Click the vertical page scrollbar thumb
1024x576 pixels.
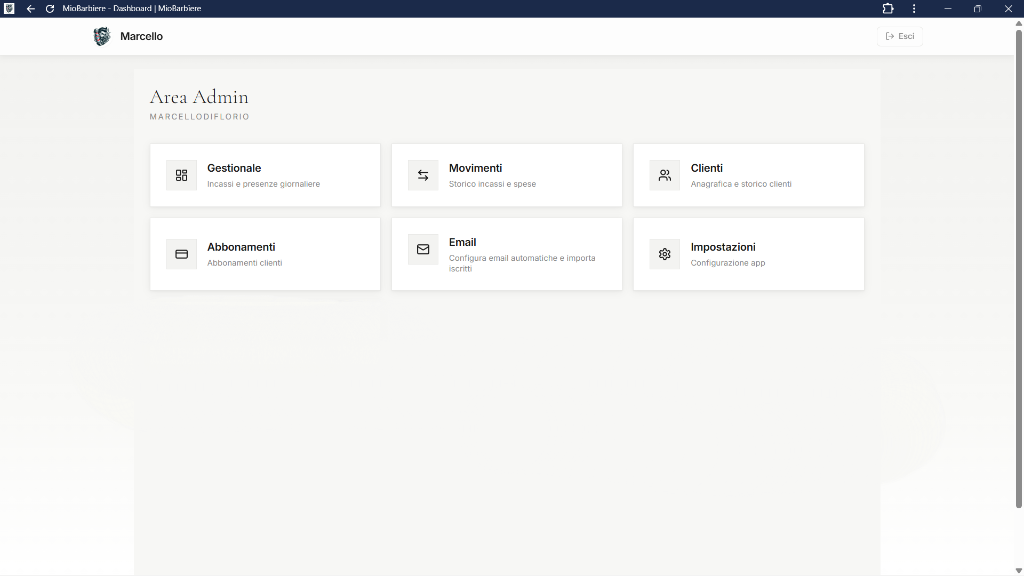click(x=1019, y=268)
